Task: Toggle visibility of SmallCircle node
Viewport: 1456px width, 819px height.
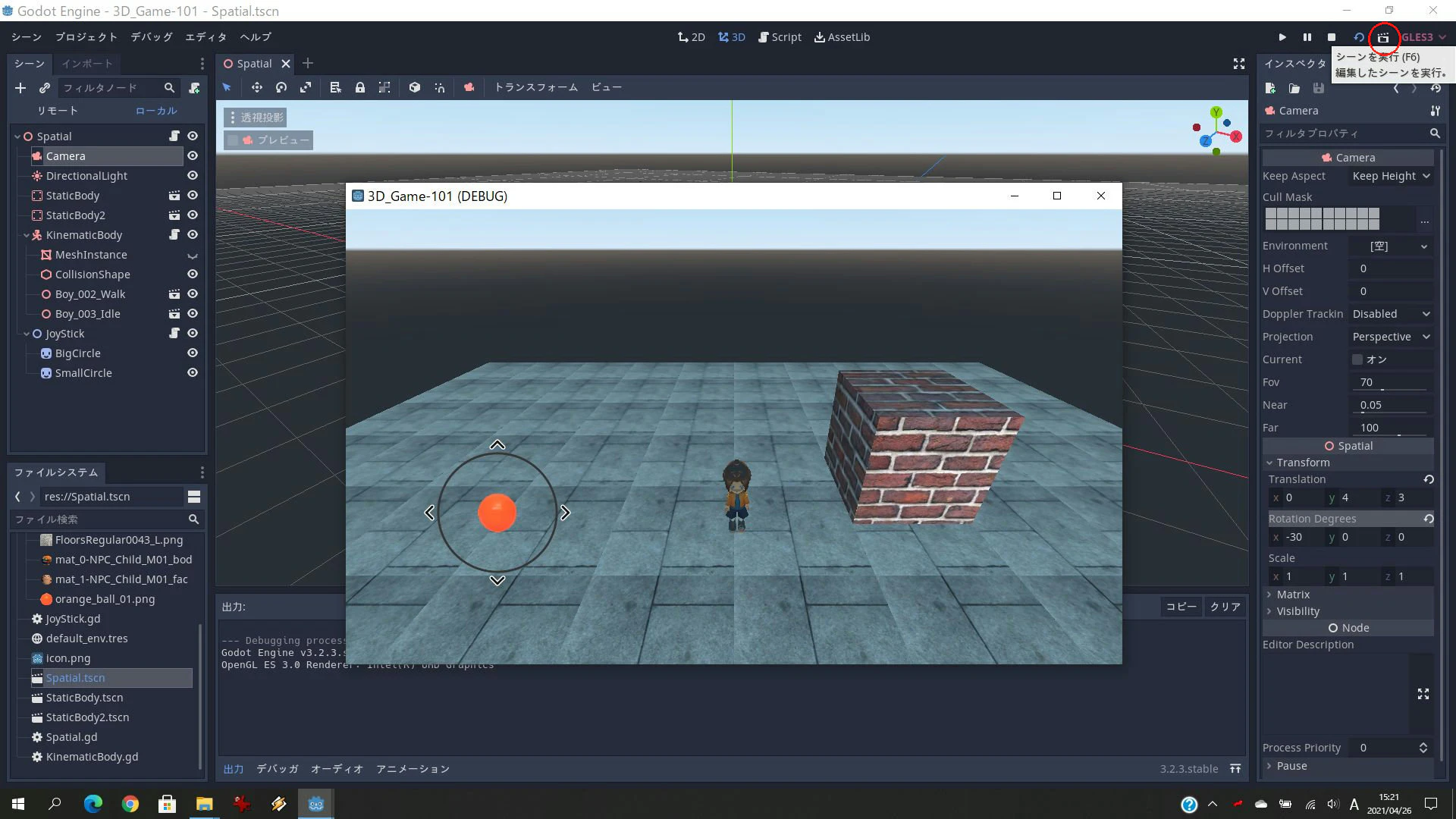Action: click(193, 373)
